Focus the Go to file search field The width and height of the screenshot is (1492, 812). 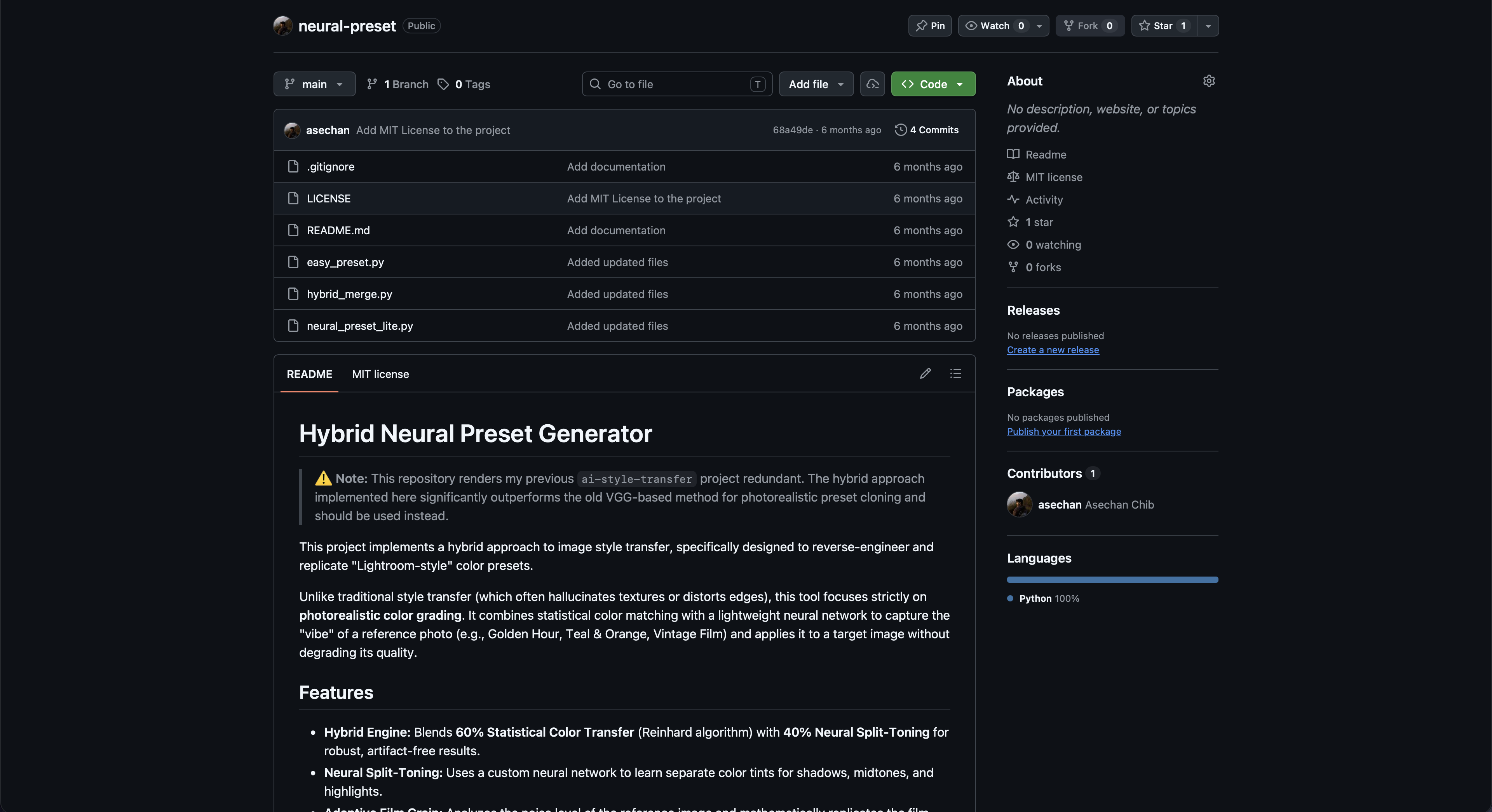676,84
